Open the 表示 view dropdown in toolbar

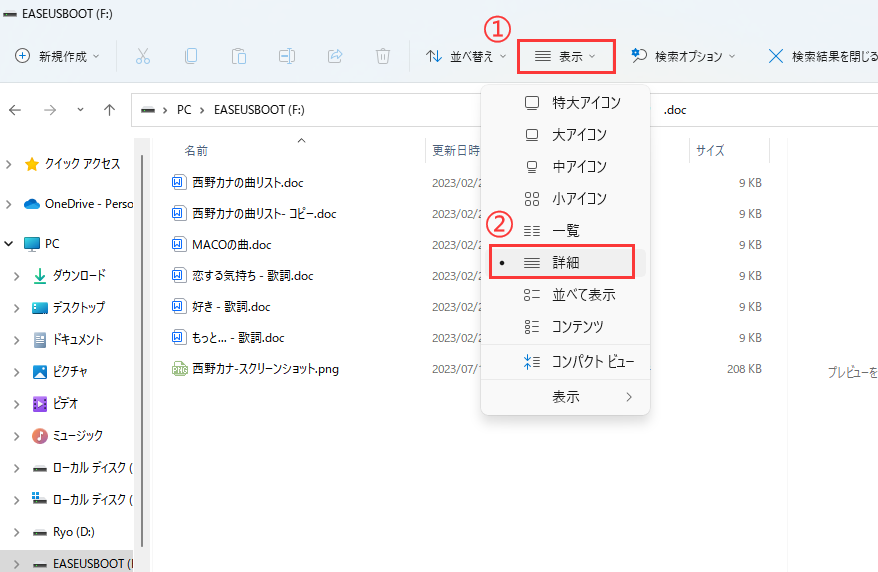pyautogui.click(x=566, y=56)
